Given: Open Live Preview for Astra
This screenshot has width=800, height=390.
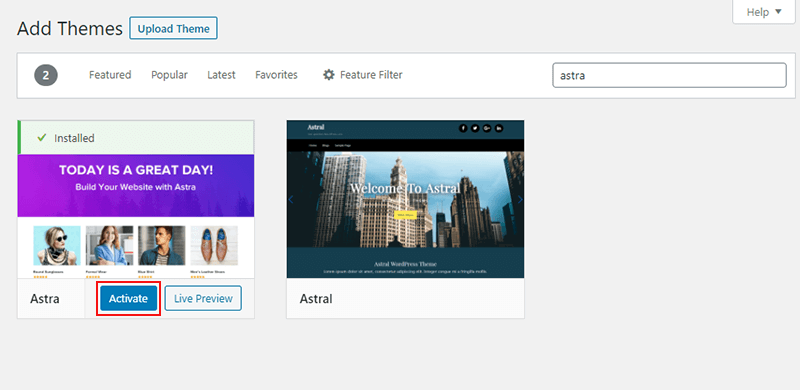Looking at the screenshot, I should (203, 299).
